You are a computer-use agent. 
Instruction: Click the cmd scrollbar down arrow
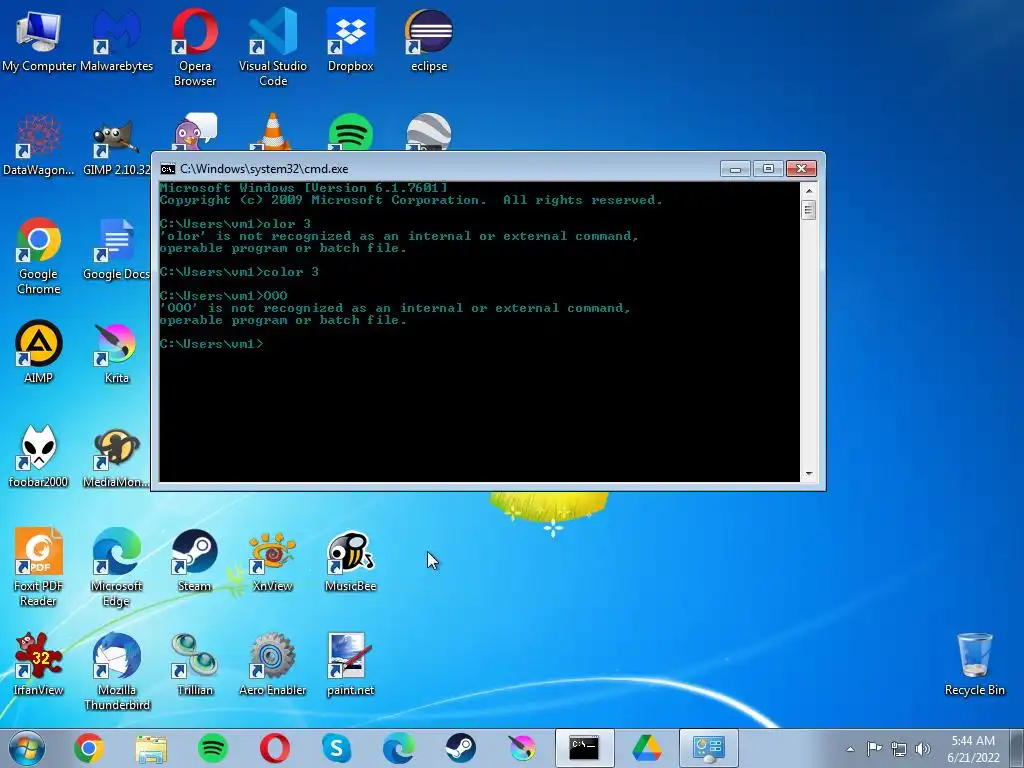[x=808, y=474]
